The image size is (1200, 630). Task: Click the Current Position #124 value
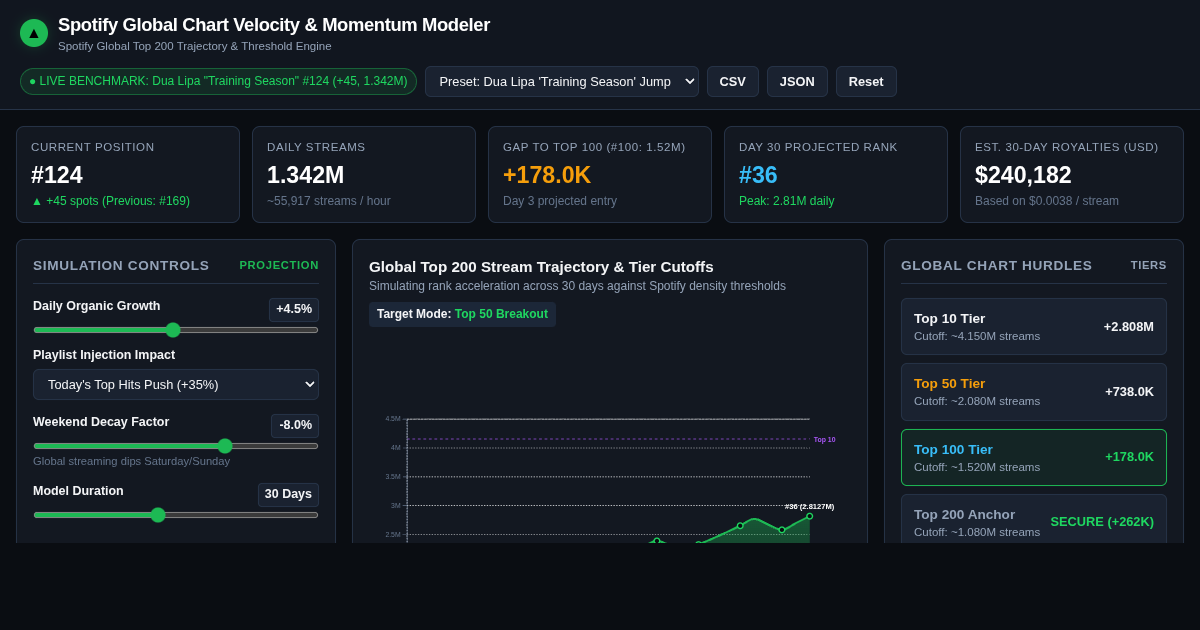(57, 175)
